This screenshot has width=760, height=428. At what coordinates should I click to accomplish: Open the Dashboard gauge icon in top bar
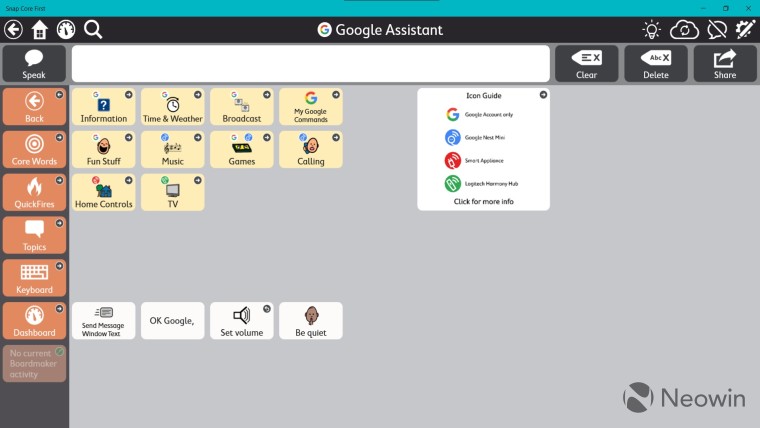pyautogui.click(x=66, y=30)
